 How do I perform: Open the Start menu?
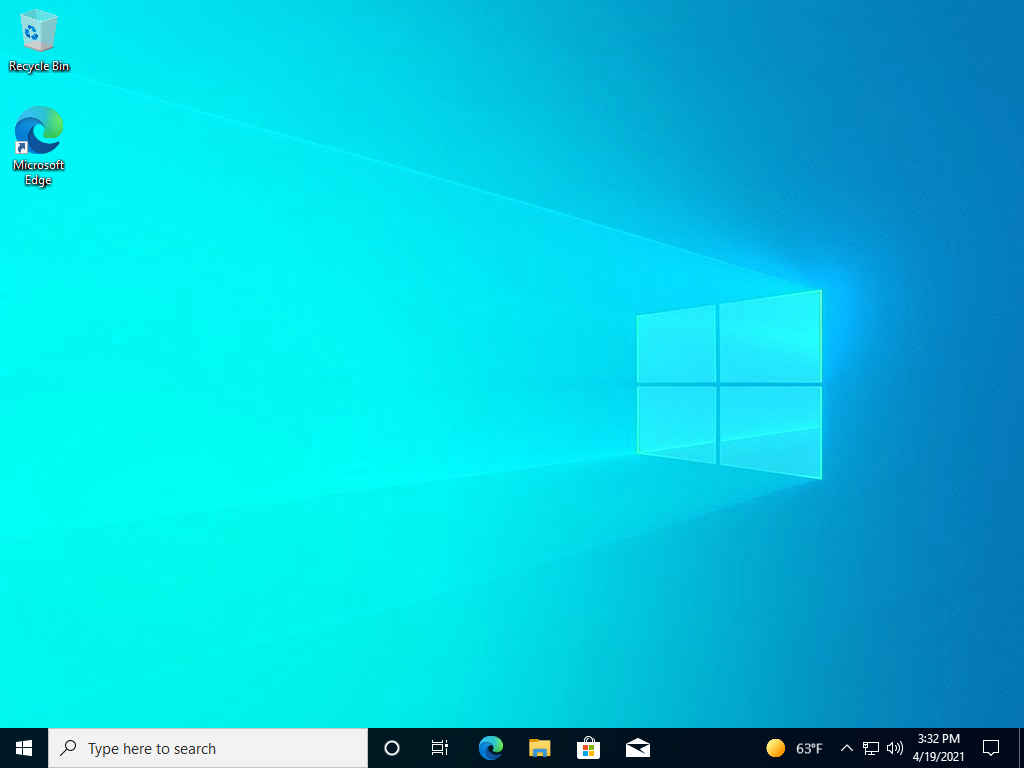(x=22, y=747)
